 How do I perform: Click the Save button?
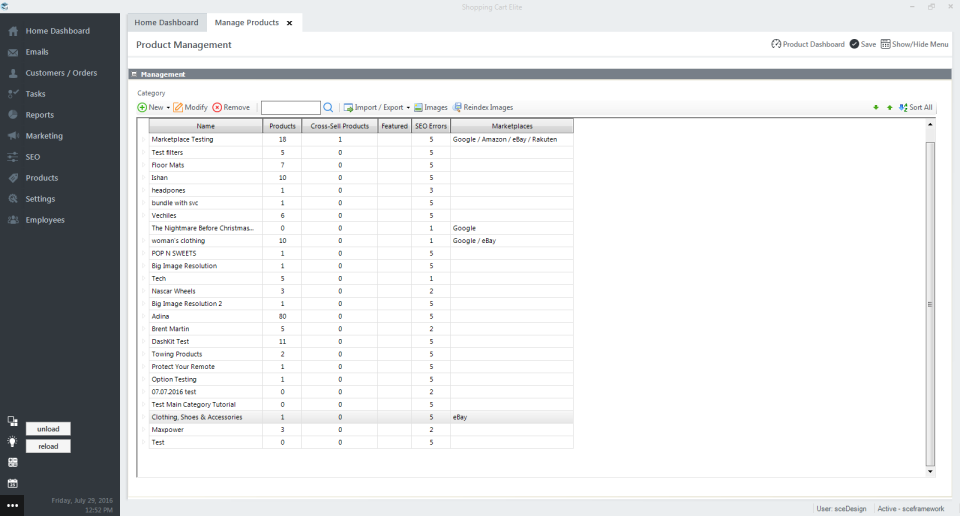(863, 44)
